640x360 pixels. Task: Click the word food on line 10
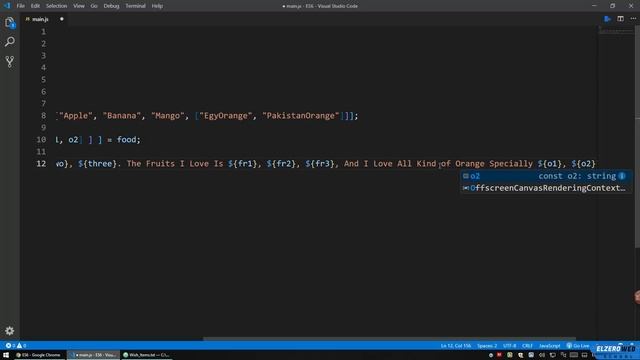(127, 140)
